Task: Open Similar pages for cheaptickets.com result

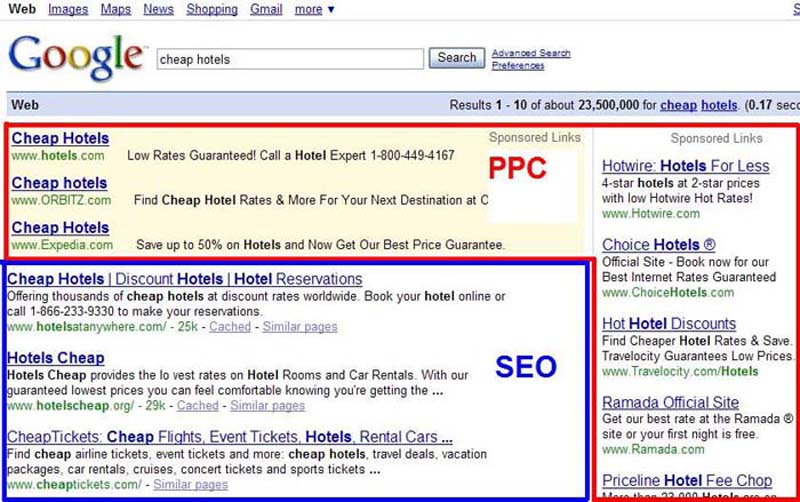Action: 190,485
